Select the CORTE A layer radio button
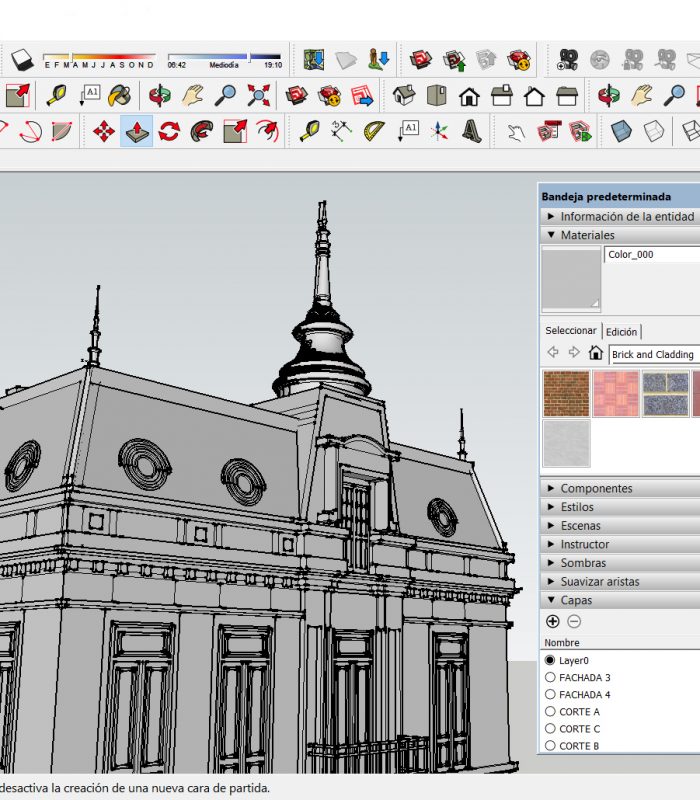The height and width of the screenshot is (800, 700). (550, 712)
